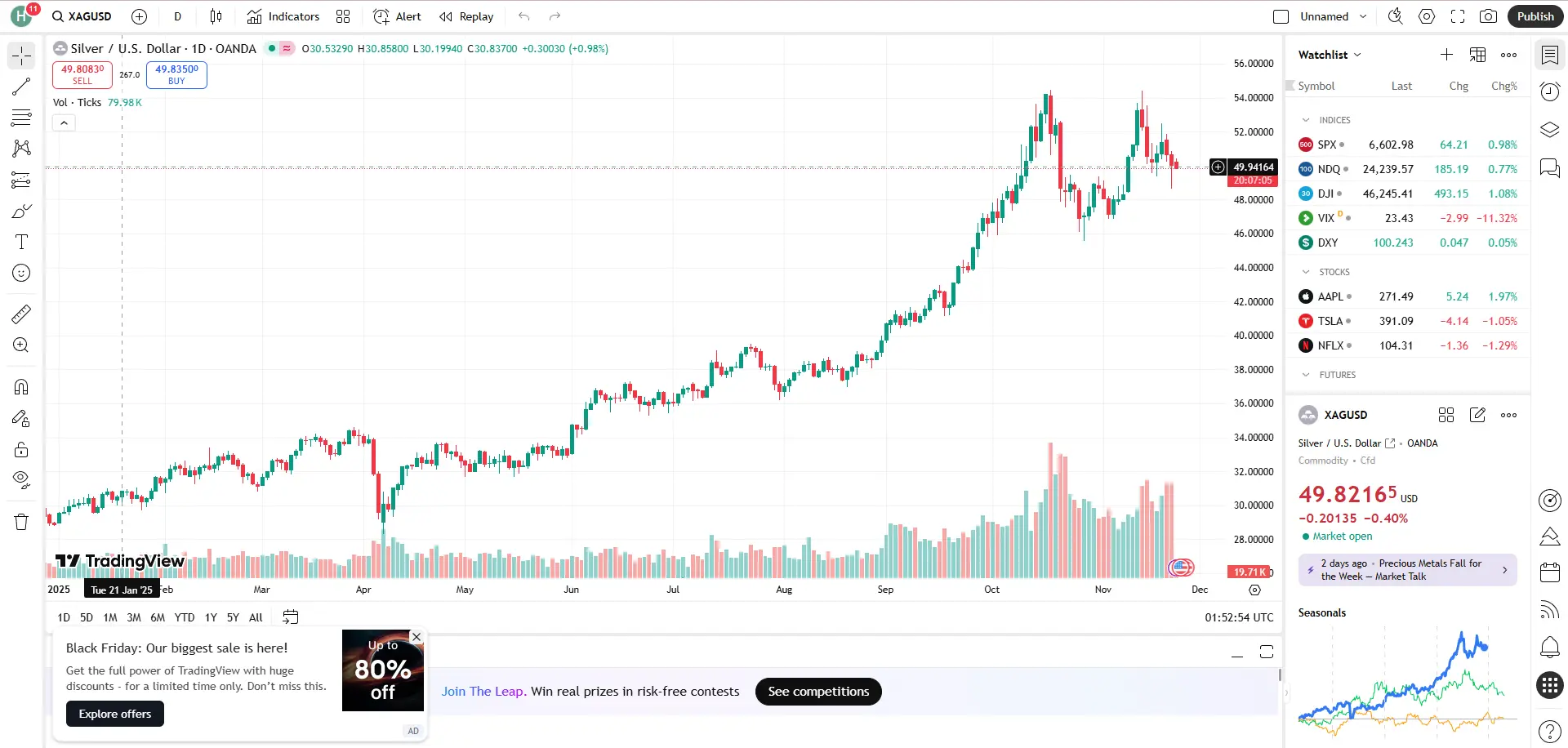The image size is (1568, 748).
Task: Take a chart snapshot with camera icon
Action: click(x=1488, y=16)
